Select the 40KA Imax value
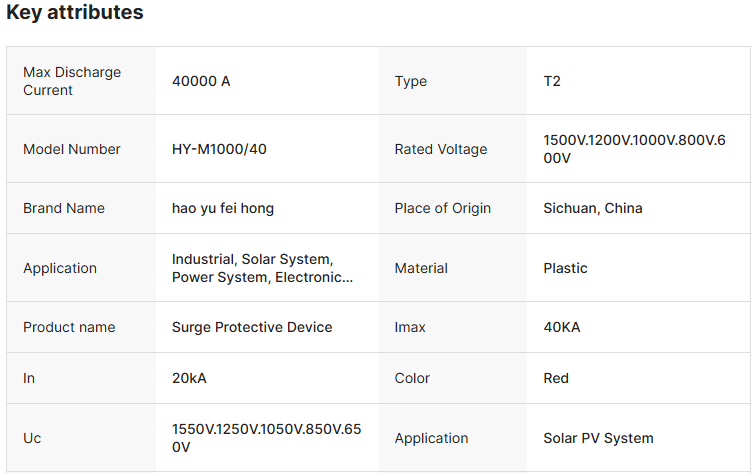 [562, 327]
